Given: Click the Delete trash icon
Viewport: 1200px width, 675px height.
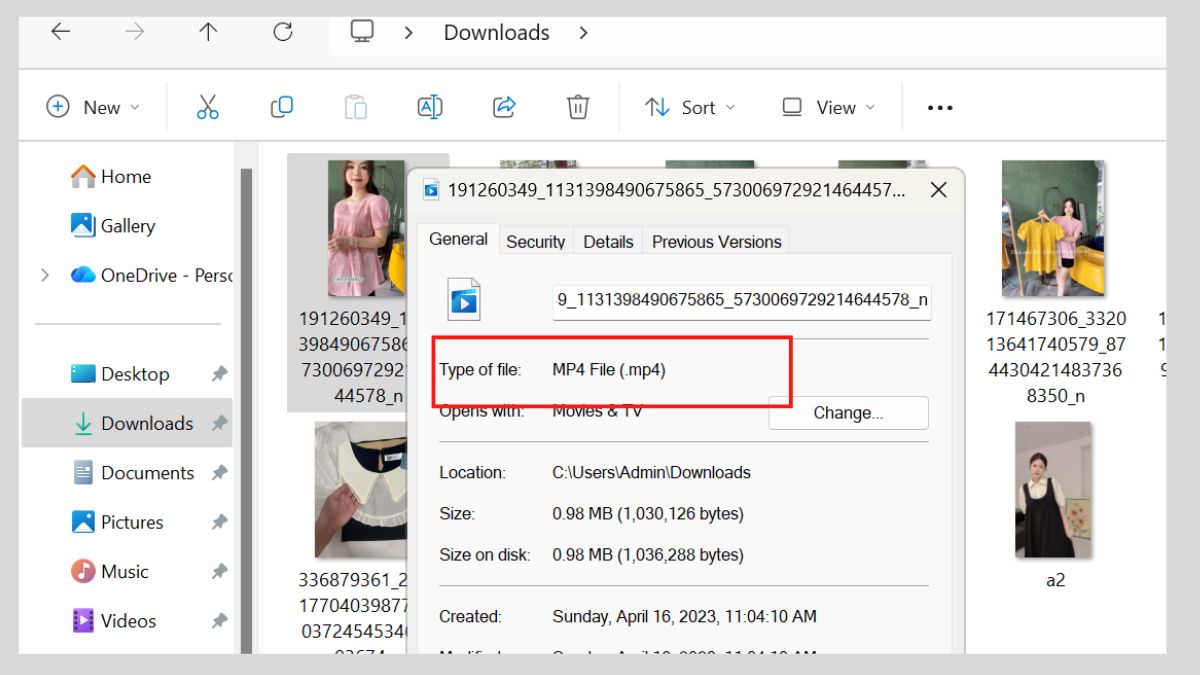Looking at the screenshot, I should tap(578, 106).
